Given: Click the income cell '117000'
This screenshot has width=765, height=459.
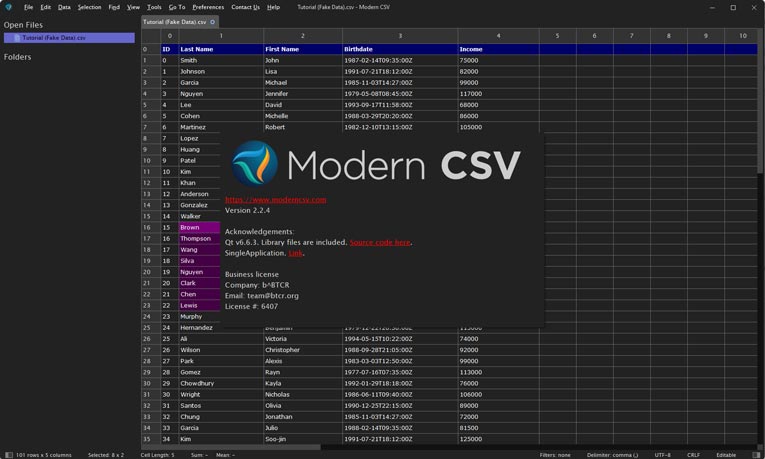Looking at the screenshot, I should (x=498, y=94).
